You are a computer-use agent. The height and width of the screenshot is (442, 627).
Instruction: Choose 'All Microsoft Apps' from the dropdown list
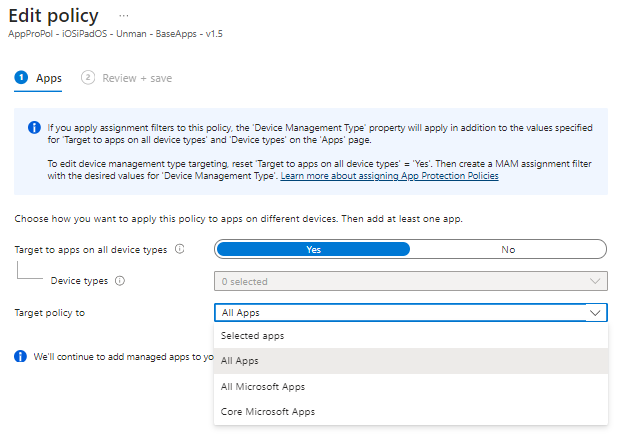click(411, 386)
